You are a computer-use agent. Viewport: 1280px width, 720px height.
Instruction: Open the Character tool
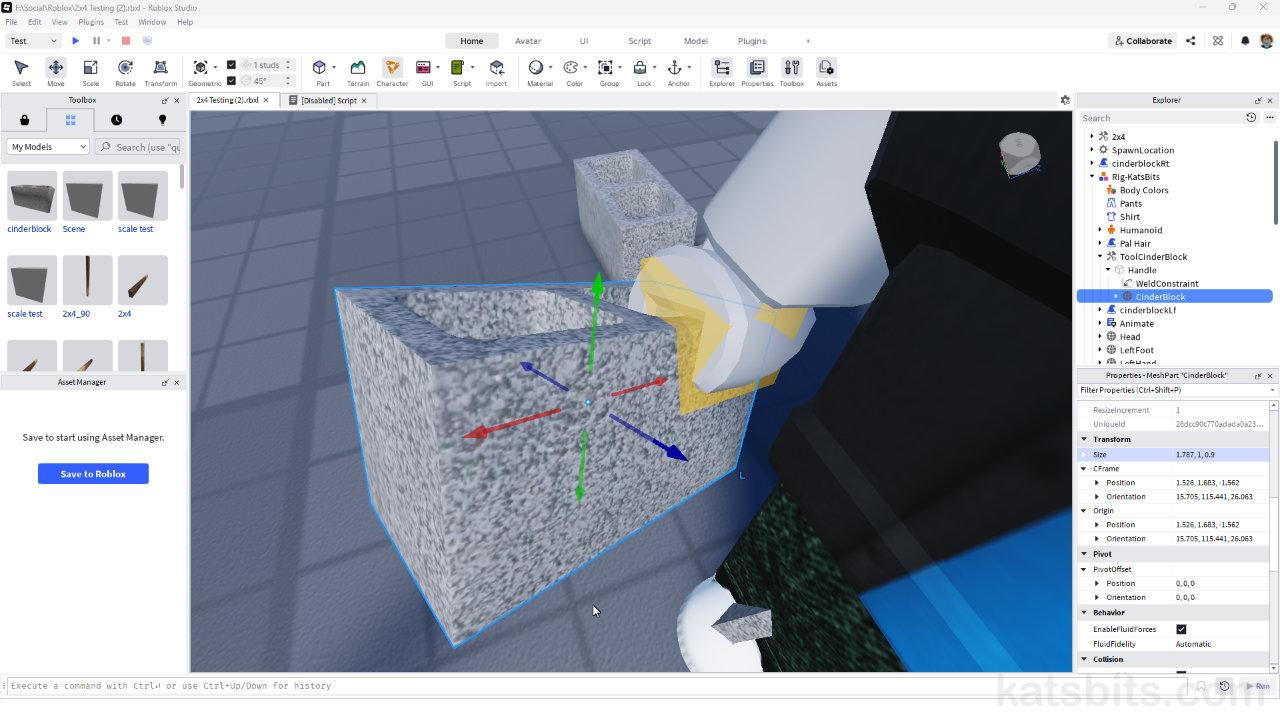coord(392,72)
